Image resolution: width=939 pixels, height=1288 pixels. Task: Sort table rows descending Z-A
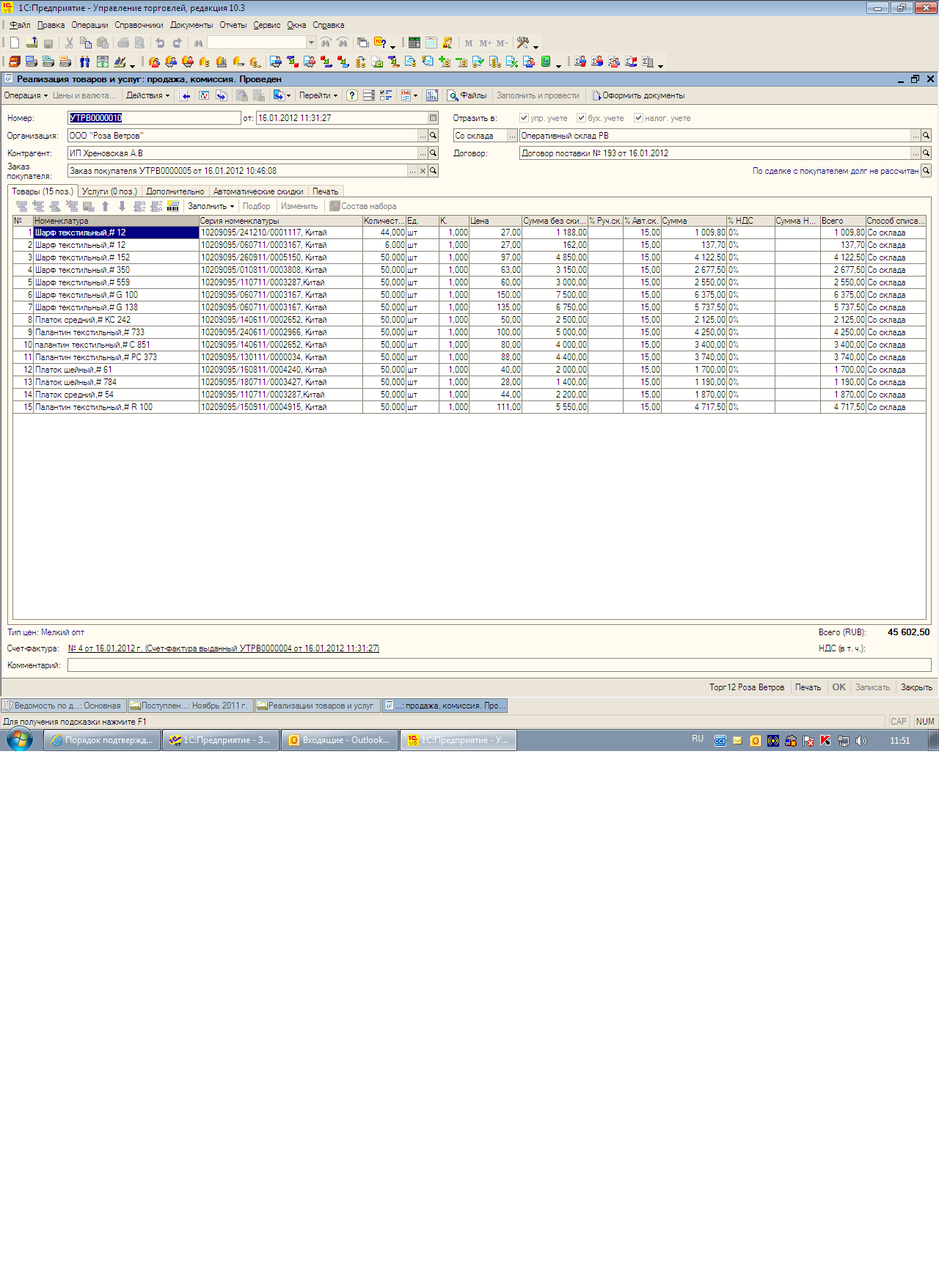(156, 206)
